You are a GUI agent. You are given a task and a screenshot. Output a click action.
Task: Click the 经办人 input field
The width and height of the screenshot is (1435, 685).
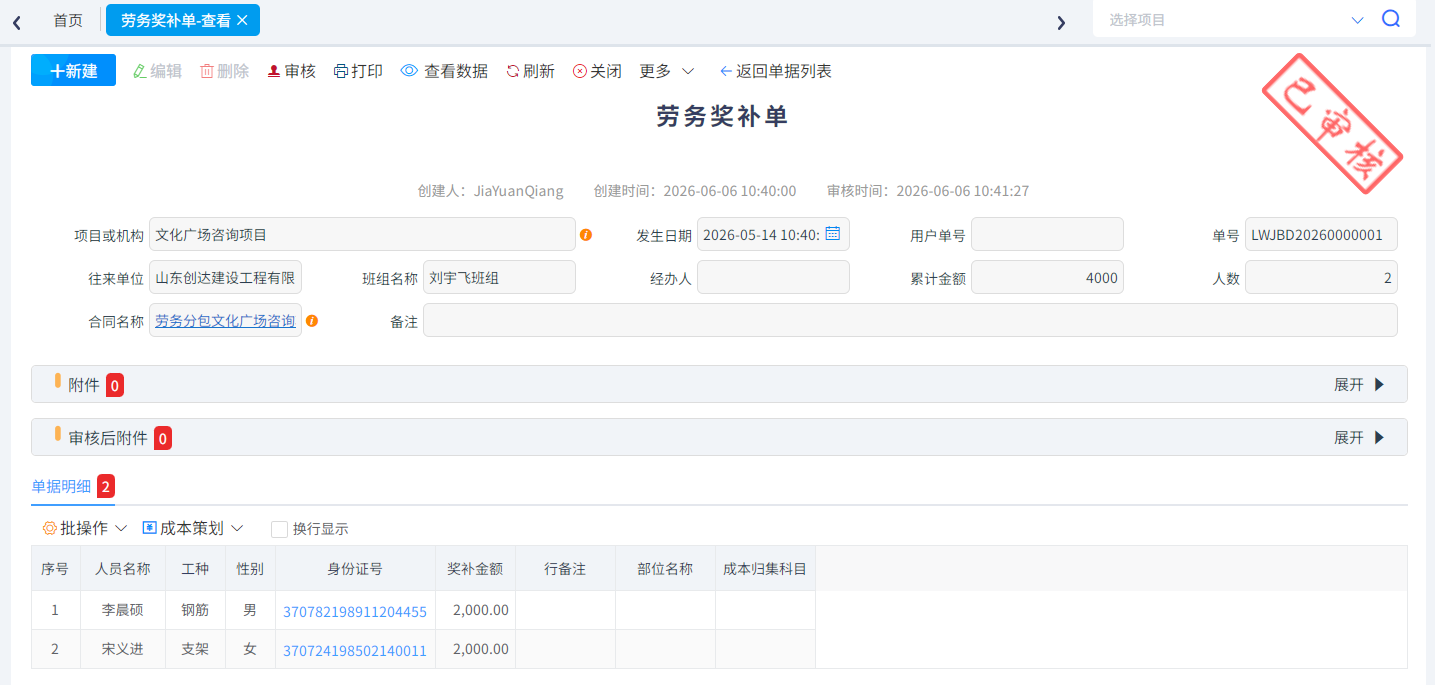point(773,277)
